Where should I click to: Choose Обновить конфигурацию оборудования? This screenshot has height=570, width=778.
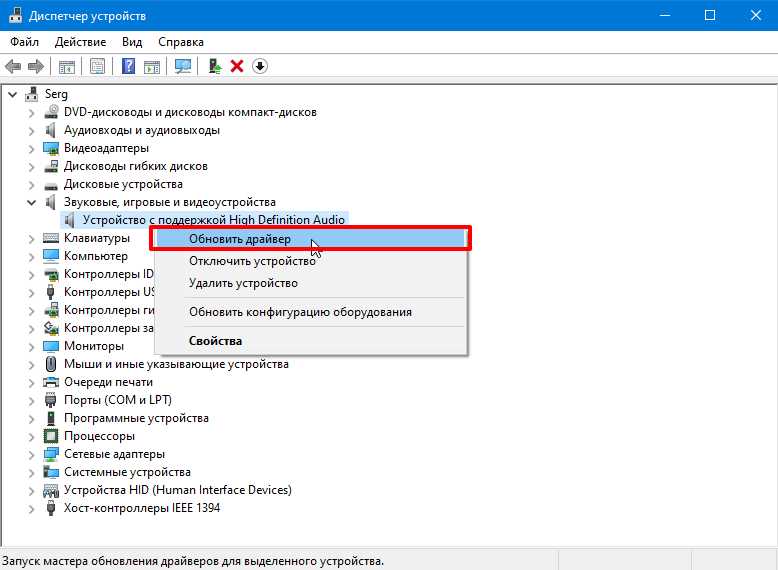pos(311,312)
